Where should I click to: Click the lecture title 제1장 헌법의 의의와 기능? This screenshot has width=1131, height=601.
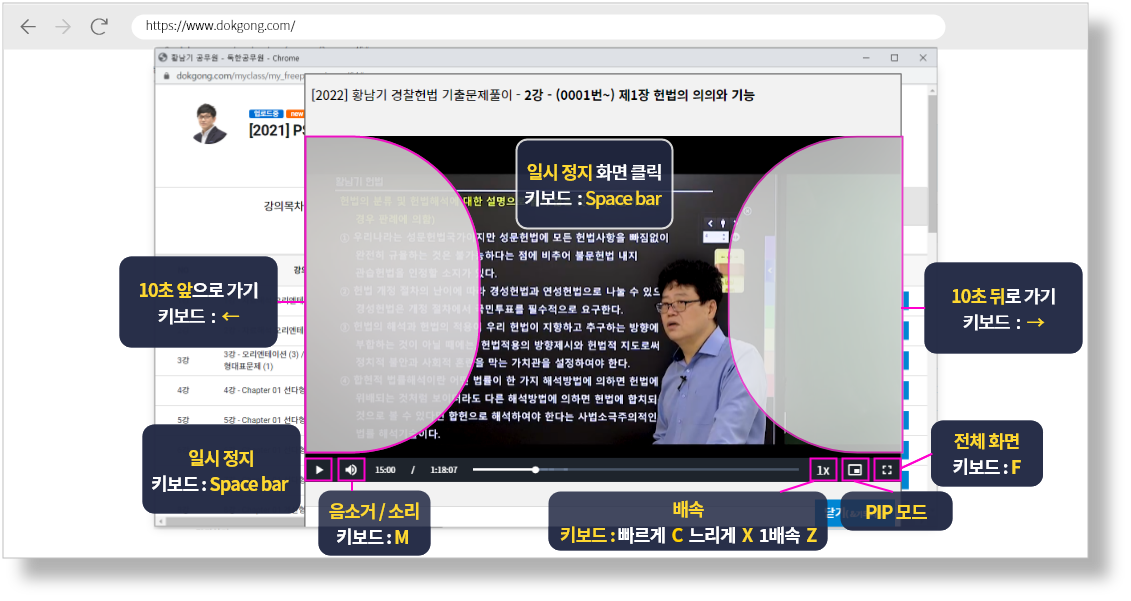click(686, 95)
